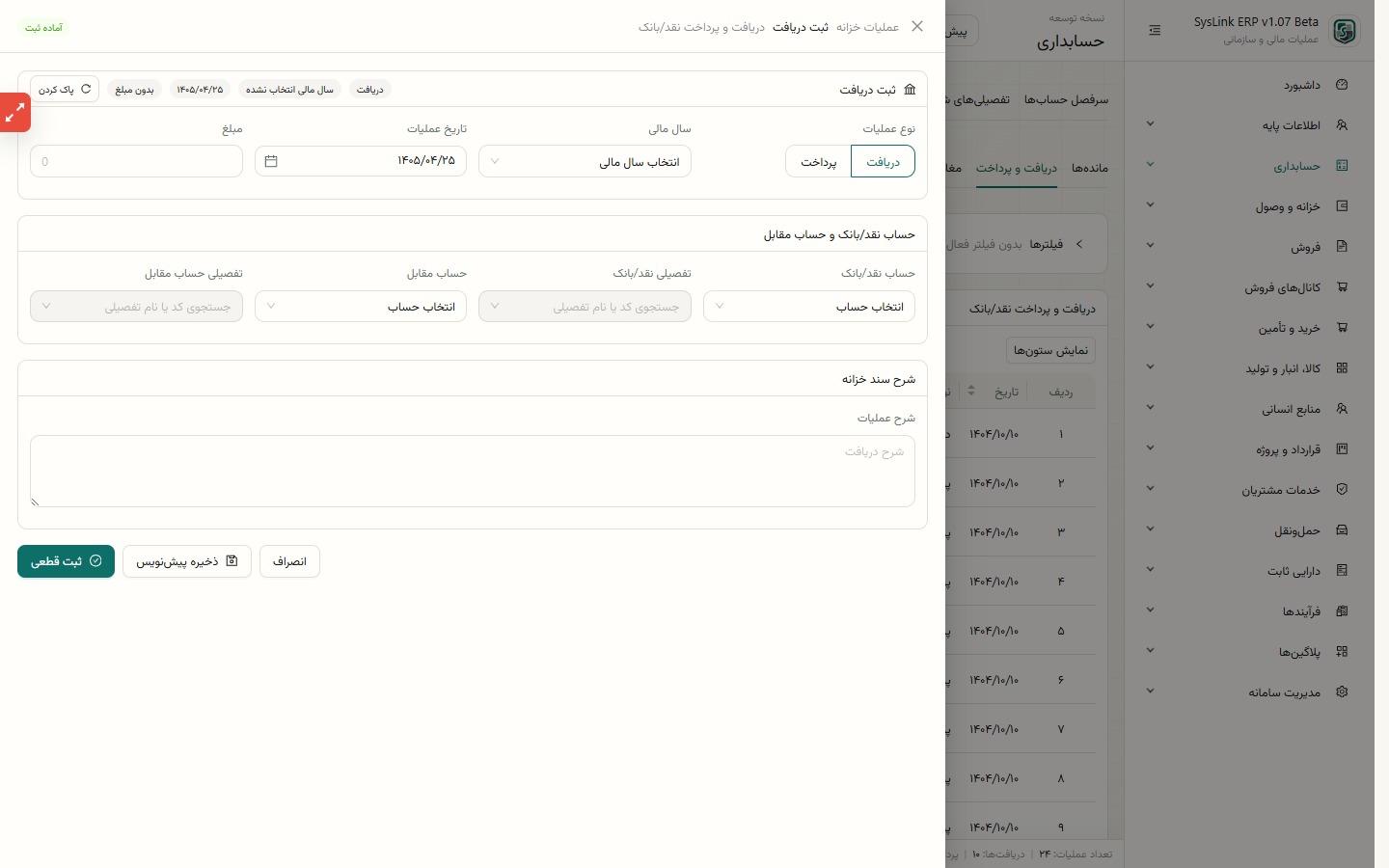Image resolution: width=1389 pixels, height=868 pixels.
Task: Click the انصراف cancel button
Action: click(x=289, y=561)
